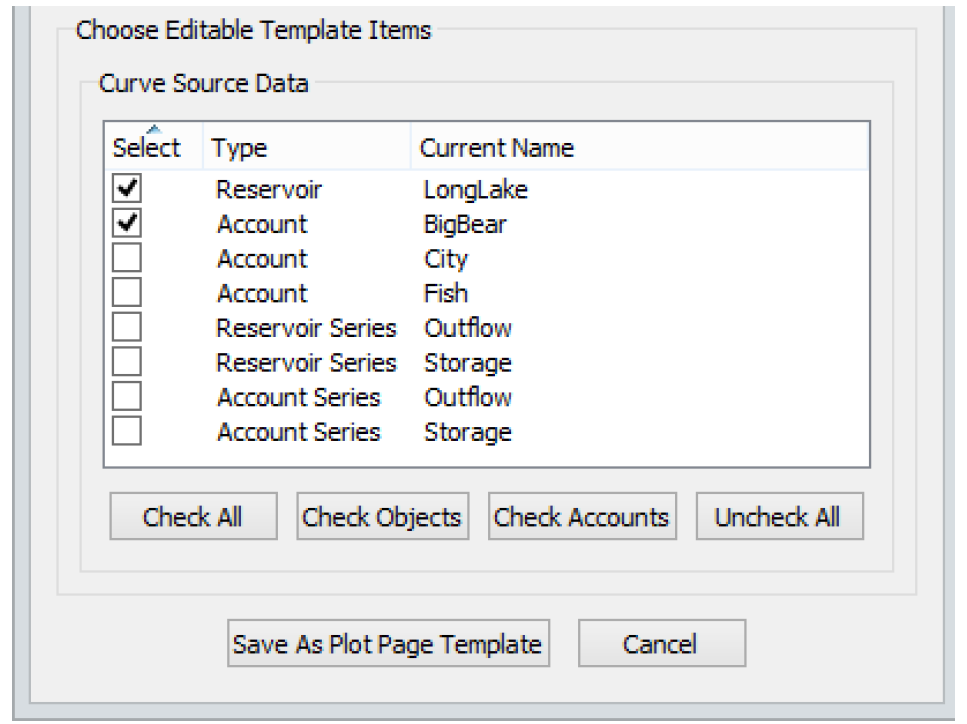The width and height of the screenshot is (967, 724).
Task: Sort list by the Select column header
Action: coord(148,149)
